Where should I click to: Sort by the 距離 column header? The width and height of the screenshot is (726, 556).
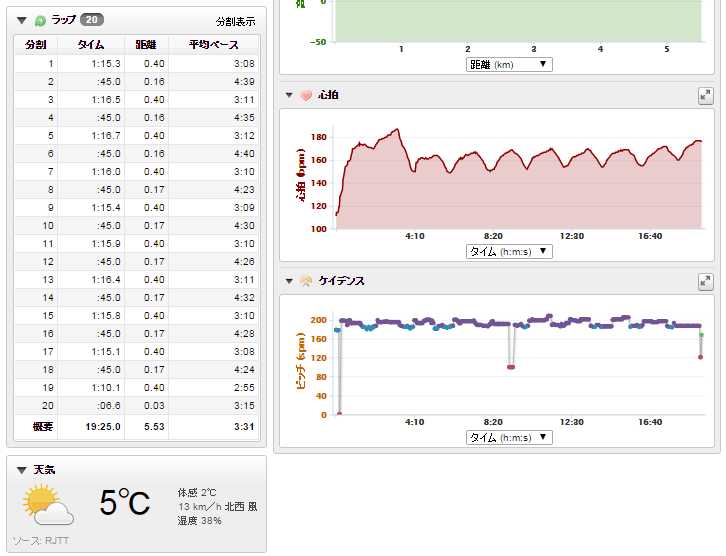click(145, 45)
